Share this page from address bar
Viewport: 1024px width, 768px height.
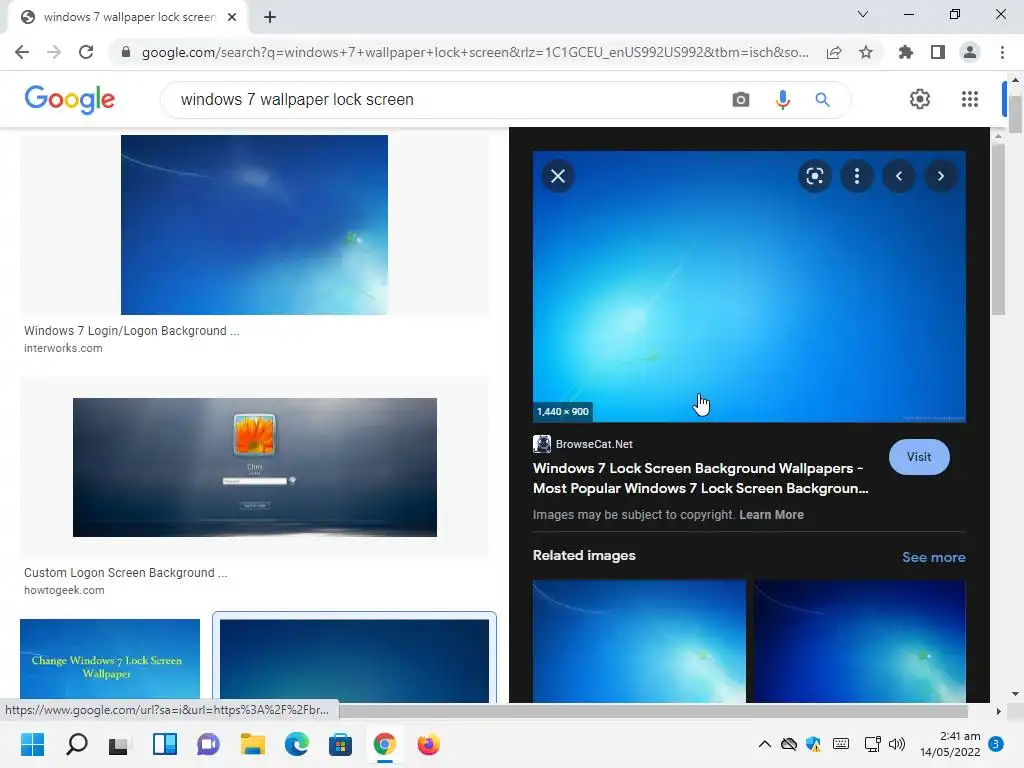(x=834, y=52)
